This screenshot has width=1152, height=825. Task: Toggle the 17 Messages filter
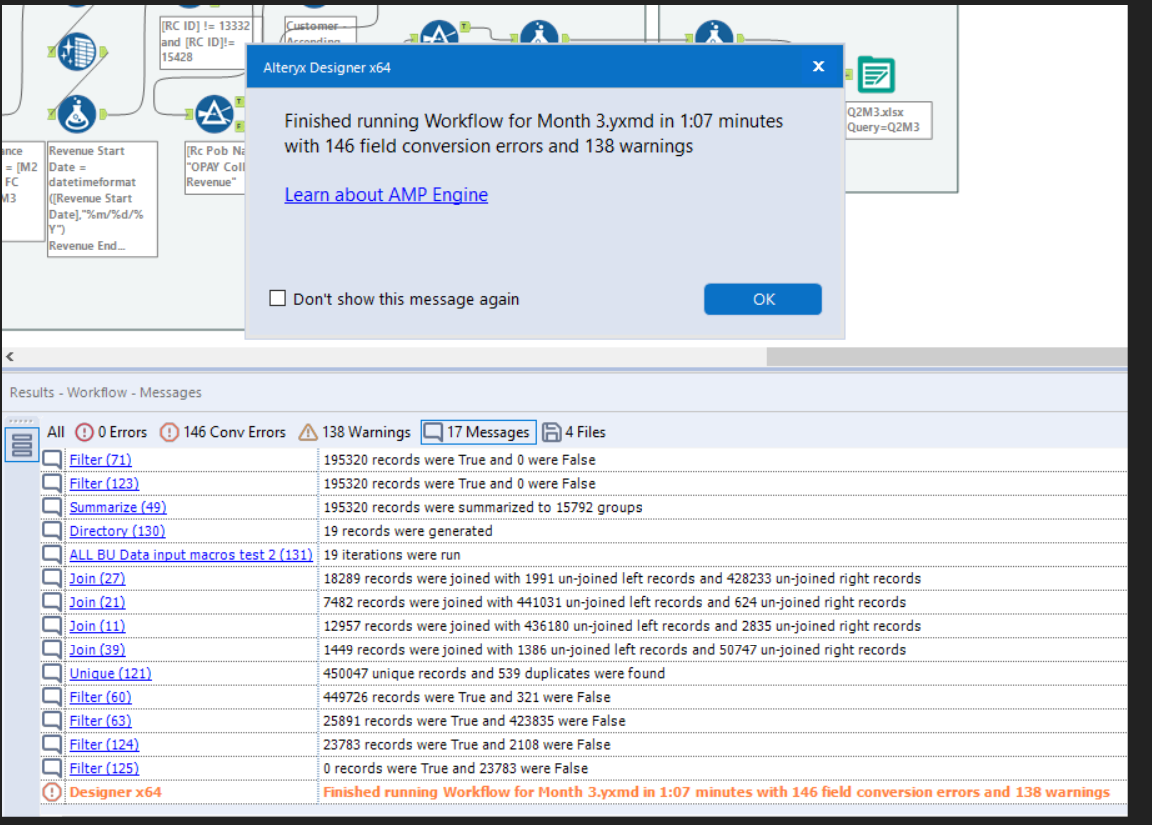coord(477,432)
